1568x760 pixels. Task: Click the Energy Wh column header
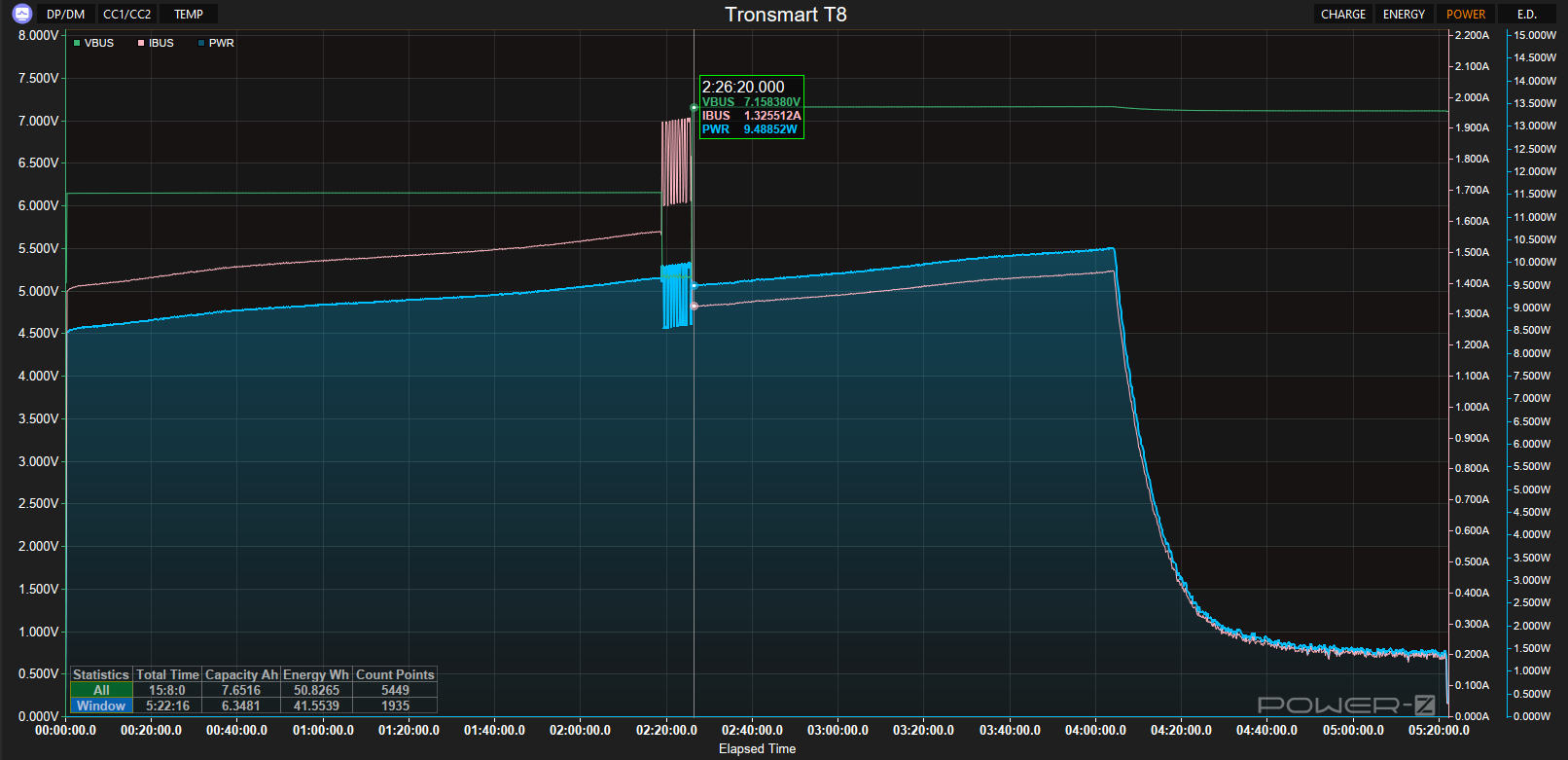[316, 674]
